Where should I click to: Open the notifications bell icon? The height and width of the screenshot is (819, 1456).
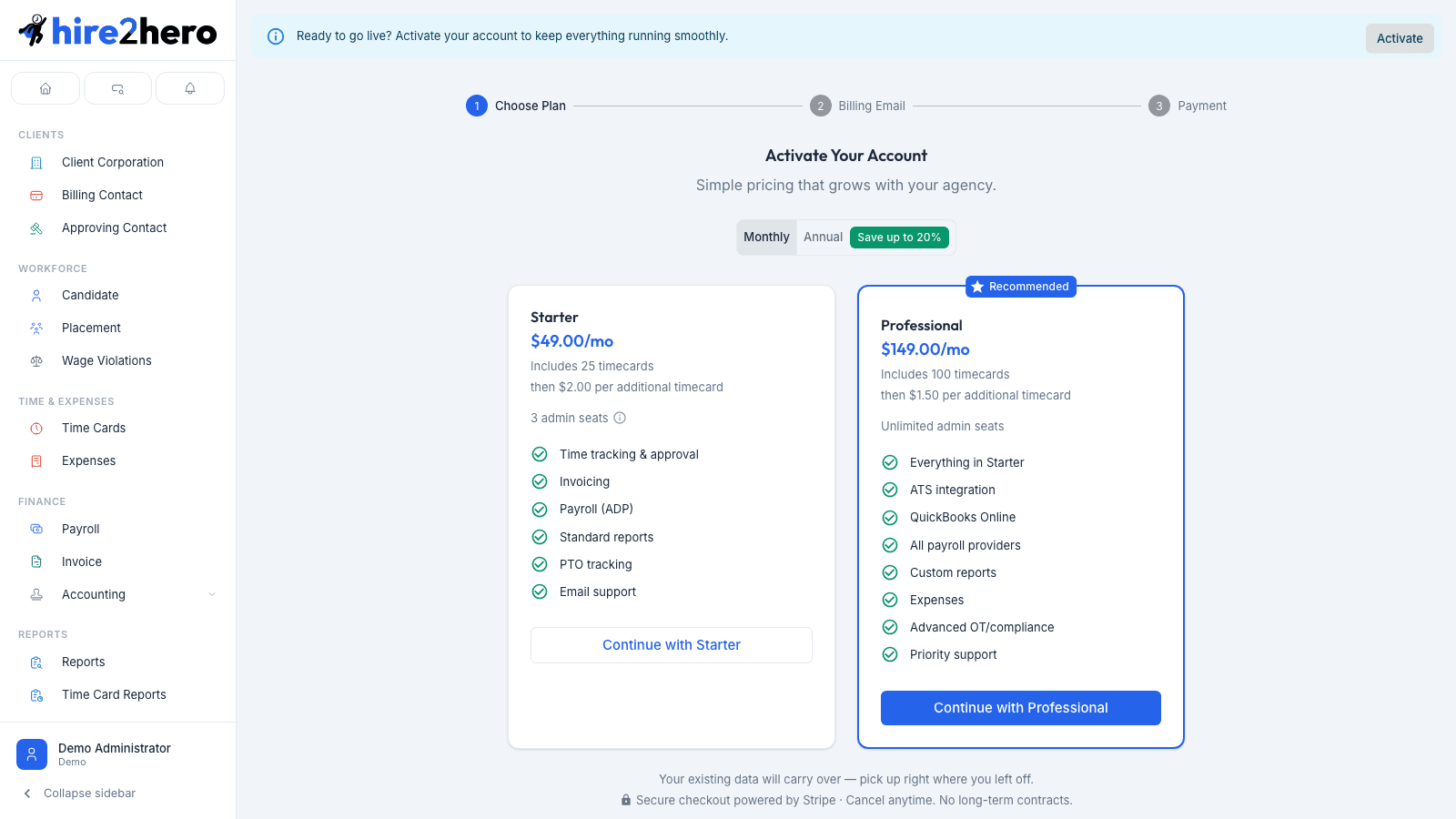(190, 88)
